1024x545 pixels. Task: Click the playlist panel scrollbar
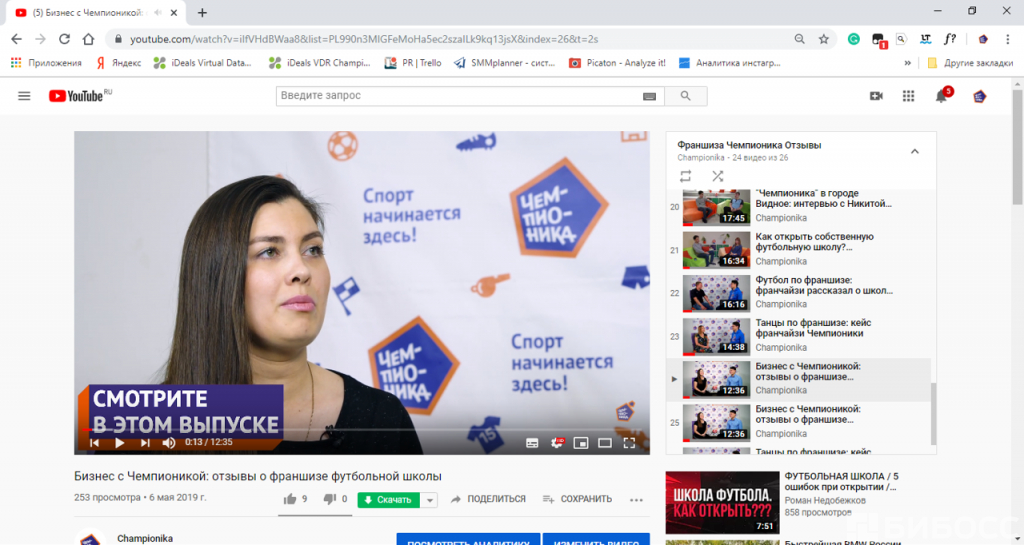coord(933,414)
